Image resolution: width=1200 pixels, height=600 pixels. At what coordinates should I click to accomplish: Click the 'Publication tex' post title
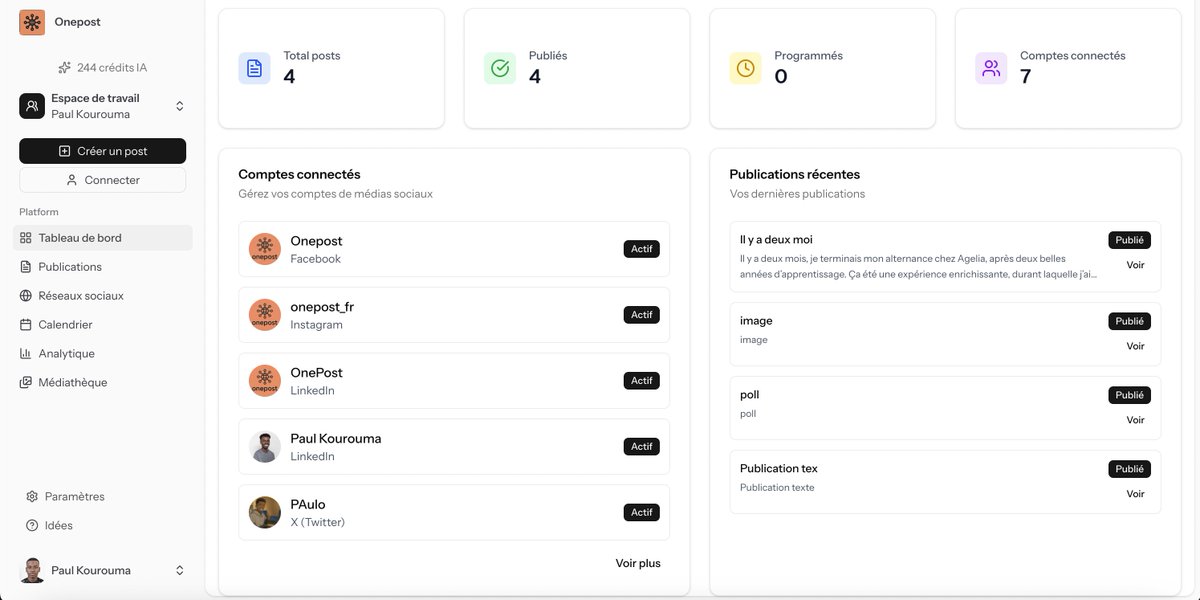coord(779,469)
